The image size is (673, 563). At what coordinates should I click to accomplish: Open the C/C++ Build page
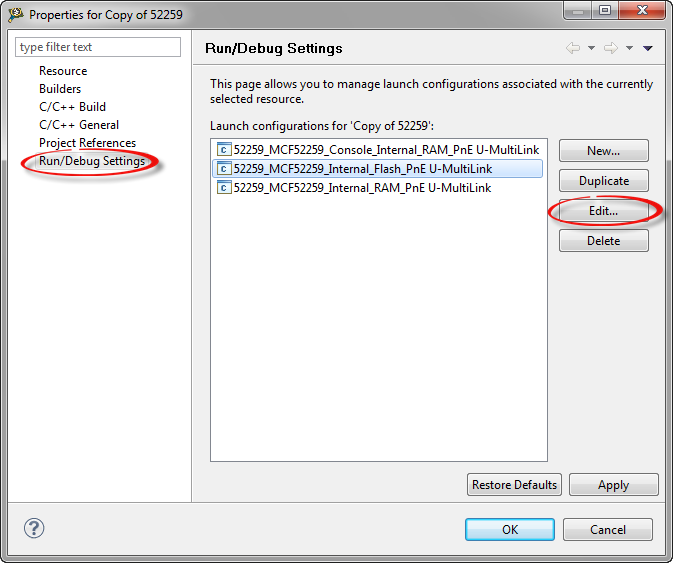point(72,107)
